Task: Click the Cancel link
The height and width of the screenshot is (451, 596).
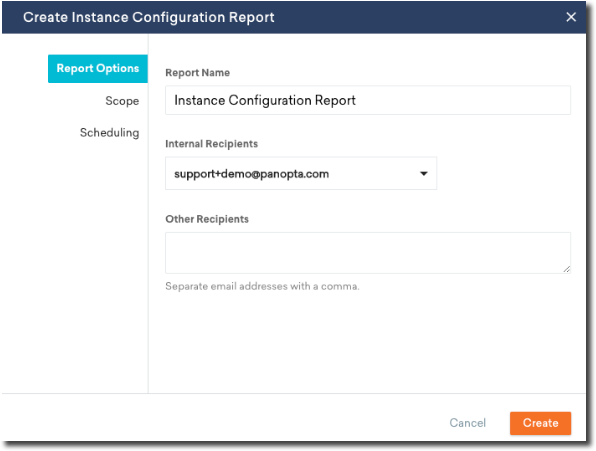Action: pos(468,423)
